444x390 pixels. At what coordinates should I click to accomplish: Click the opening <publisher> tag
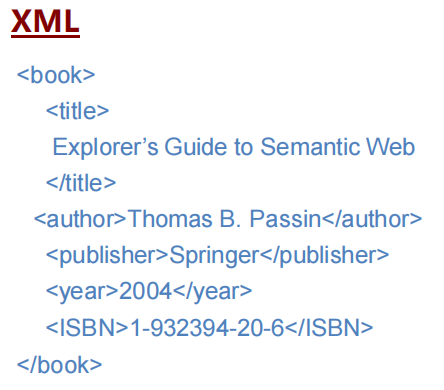click(x=107, y=255)
